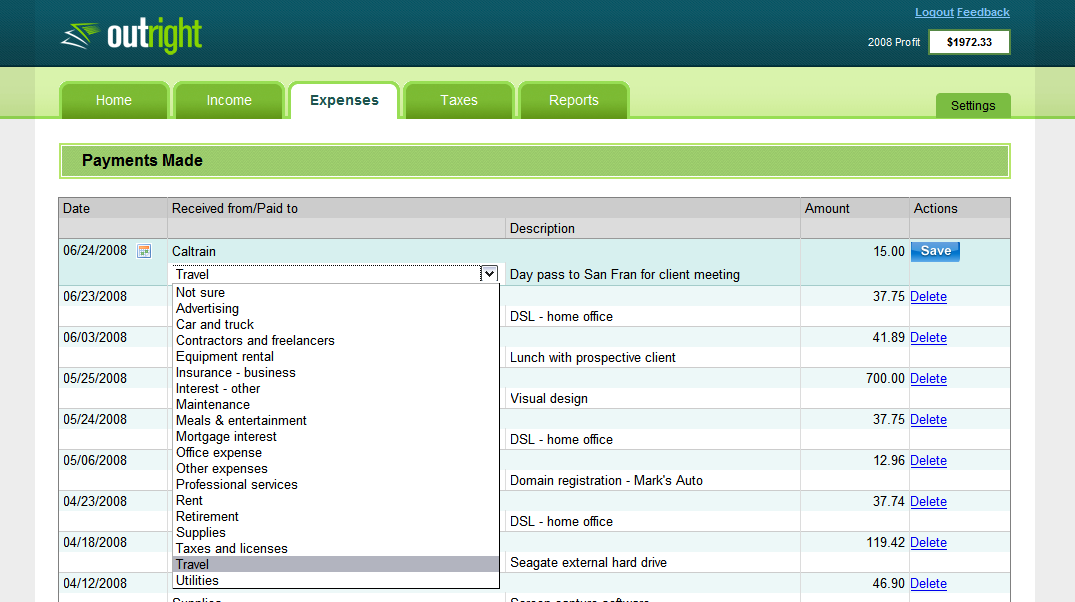The width and height of the screenshot is (1075, 602).
Task: Click the Received from/Paid to header
Action: click(x=234, y=208)
